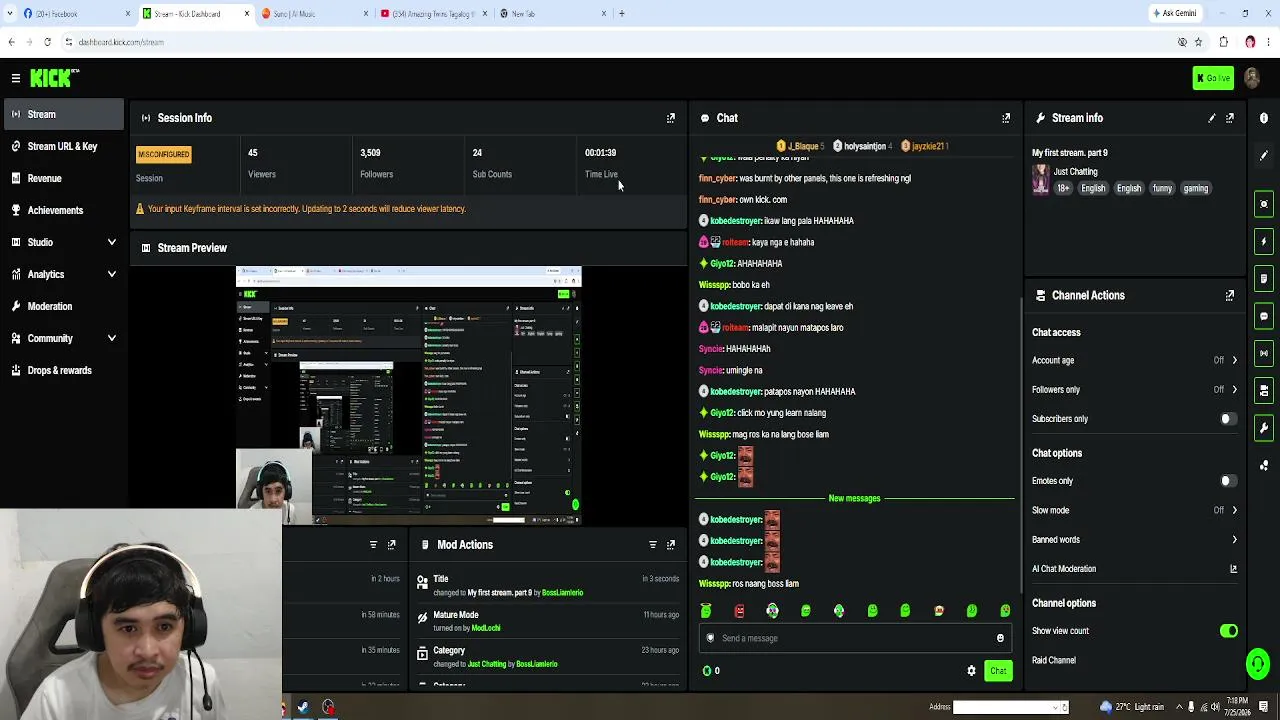The width and height of the screenshot is (1280, 720).
Task: Open Stream URL & Key page
Action: [63, 146]
